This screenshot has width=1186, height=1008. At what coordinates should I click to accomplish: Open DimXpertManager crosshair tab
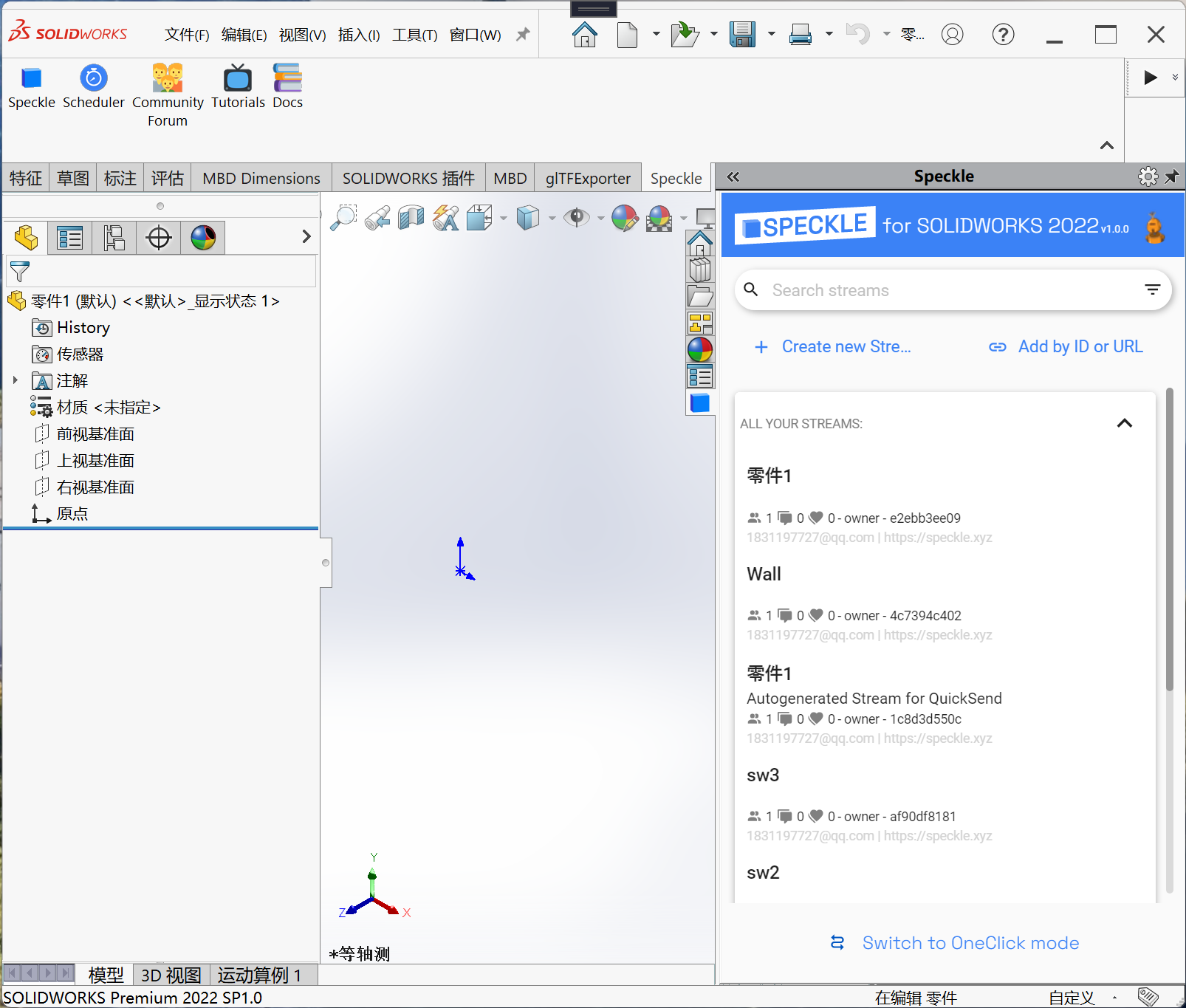pos(159,238)
